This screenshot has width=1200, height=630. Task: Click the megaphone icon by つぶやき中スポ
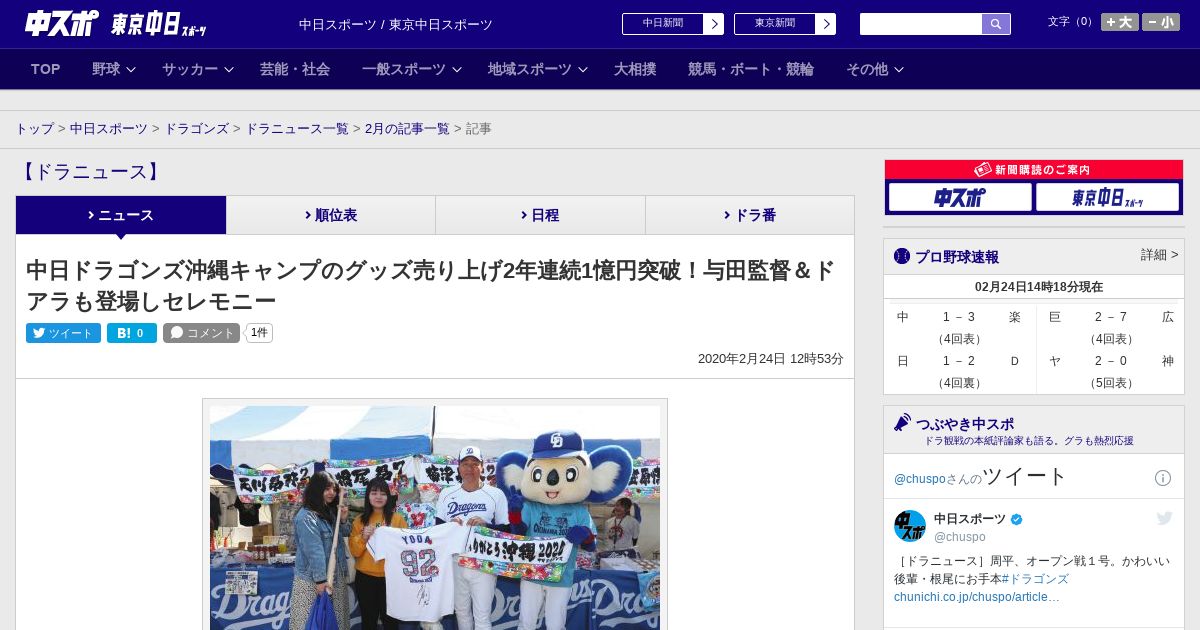(x=903, y=423)
